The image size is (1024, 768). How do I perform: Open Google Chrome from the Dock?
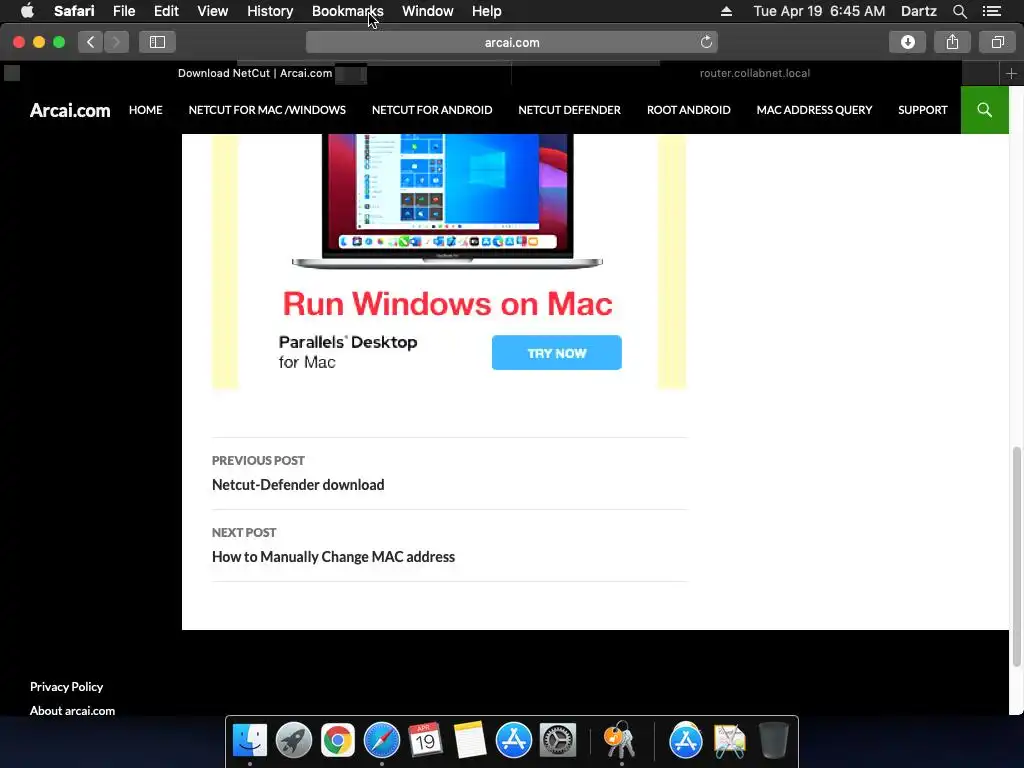click(338, 740)
